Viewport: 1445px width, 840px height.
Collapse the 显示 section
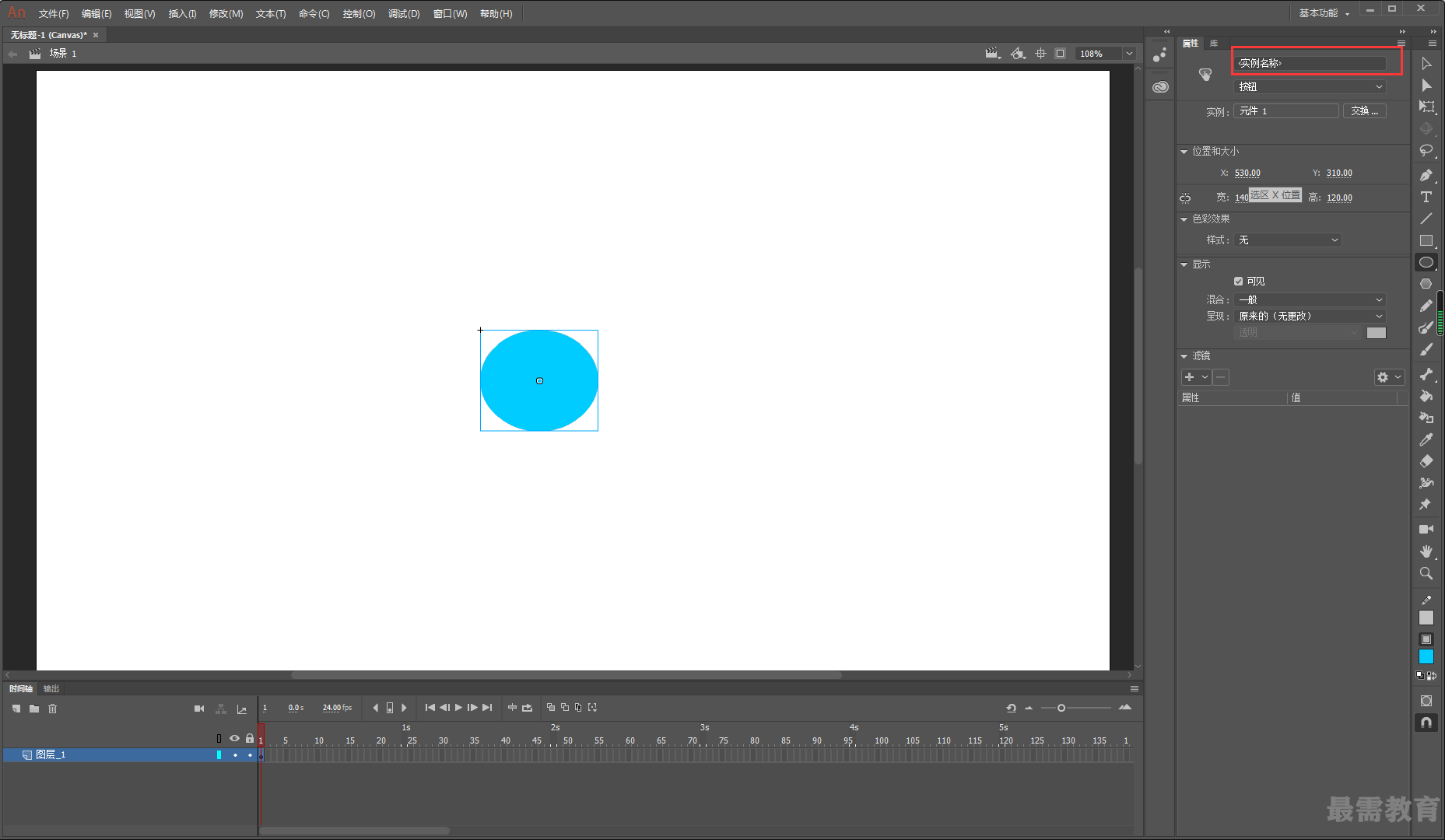(x=1184, y=264)
